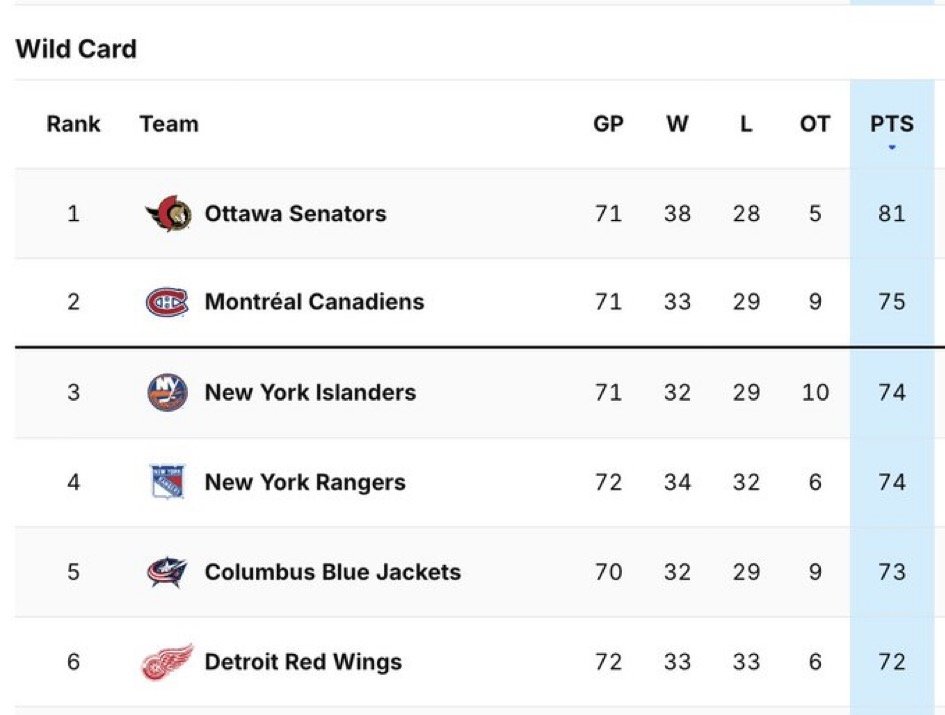
Task: Sort by OT column header
Action: [x=815, y=124]
